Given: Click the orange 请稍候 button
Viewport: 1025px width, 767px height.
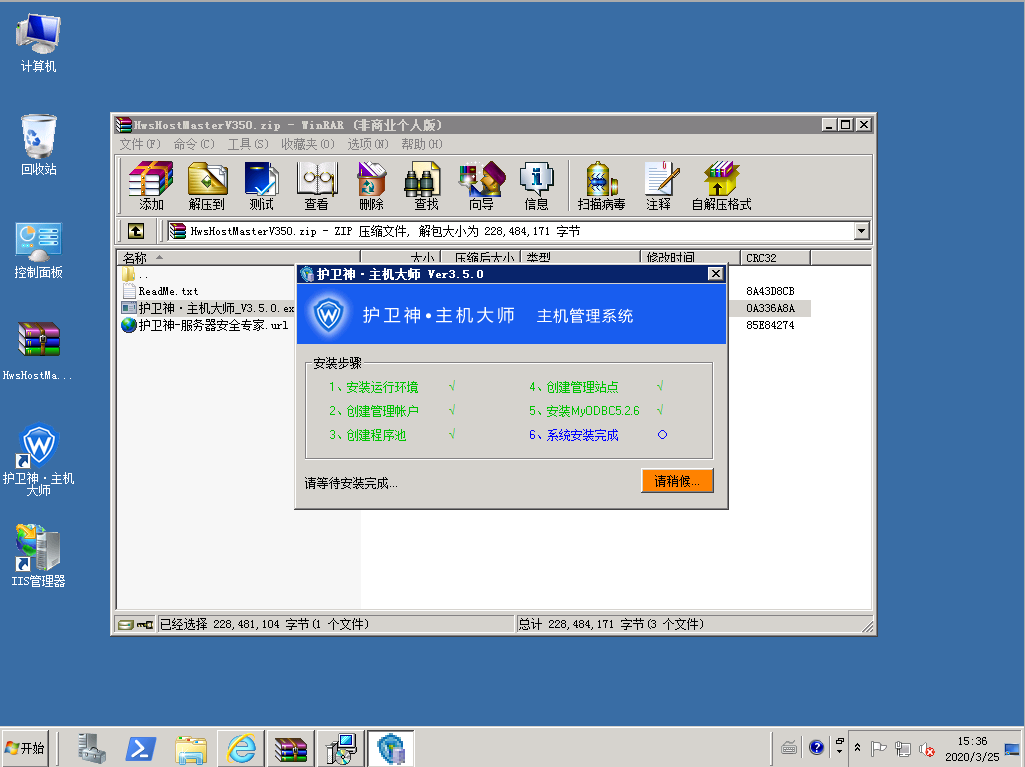Looking at the screenshot, I should click(x=677, y=481).
